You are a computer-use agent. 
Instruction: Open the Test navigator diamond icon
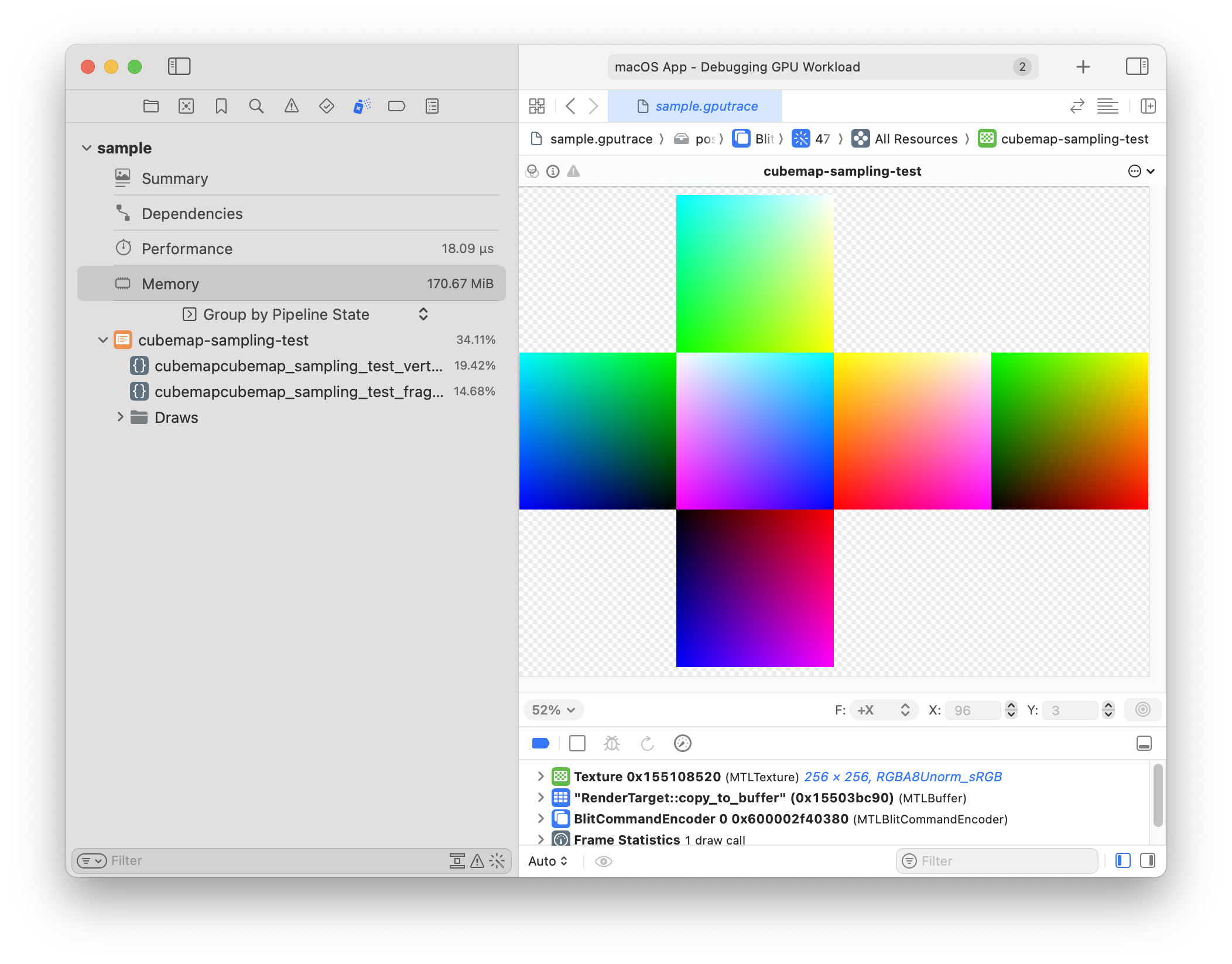click(x=327, y=106)
